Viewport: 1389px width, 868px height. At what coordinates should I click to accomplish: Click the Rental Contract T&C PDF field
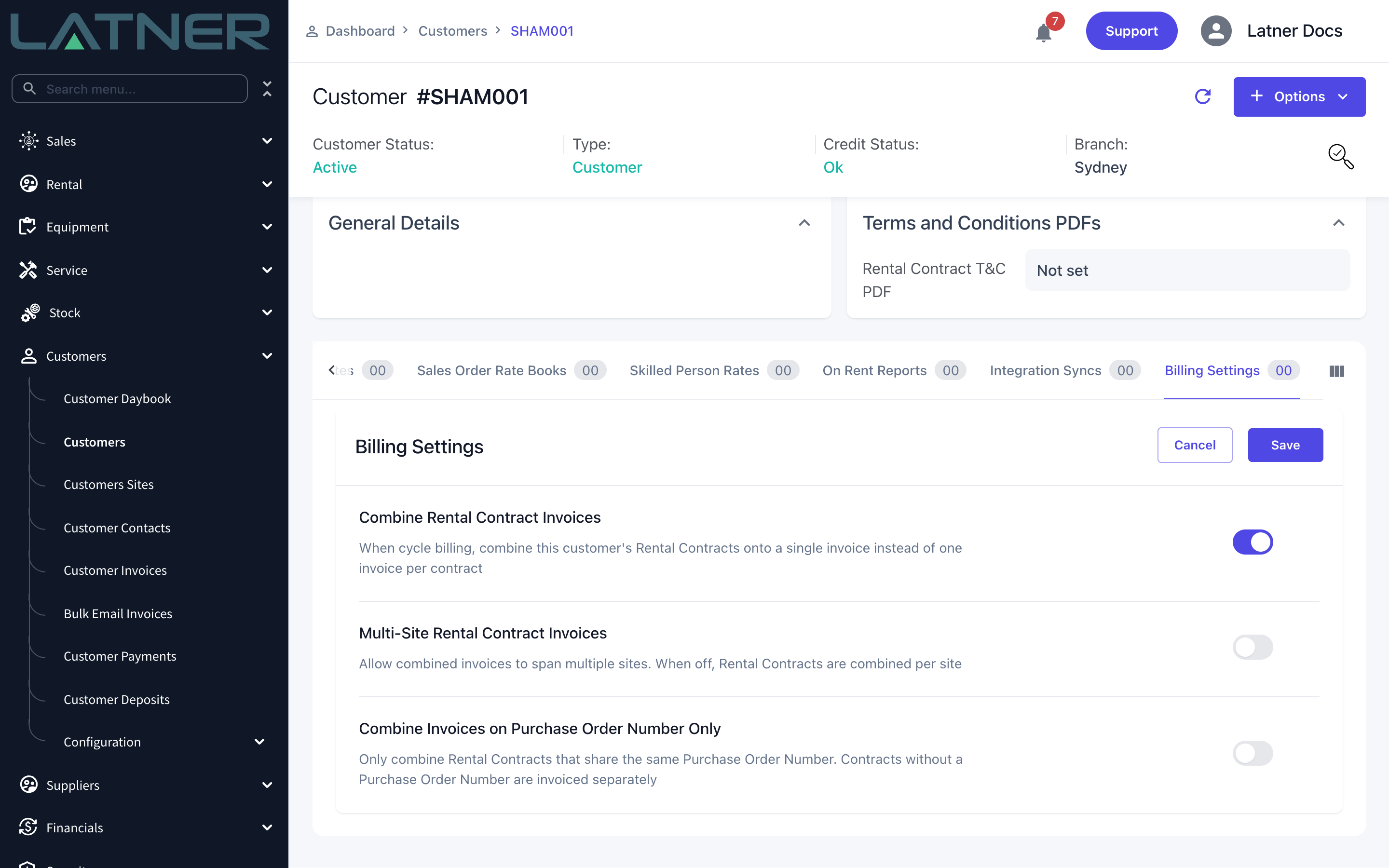1187,271
